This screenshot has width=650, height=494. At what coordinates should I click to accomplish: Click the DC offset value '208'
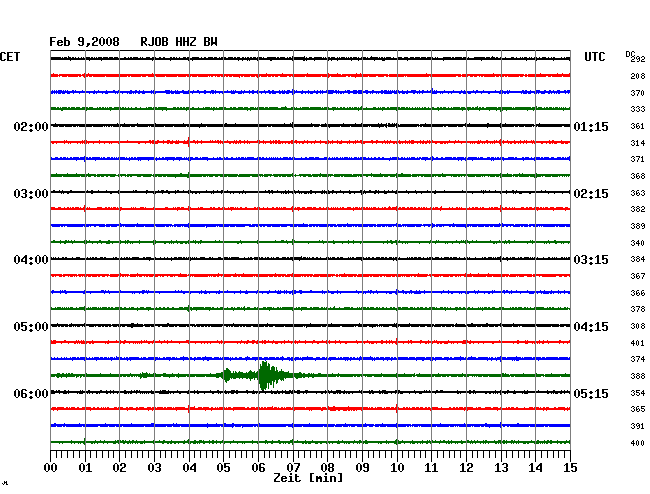638,76
